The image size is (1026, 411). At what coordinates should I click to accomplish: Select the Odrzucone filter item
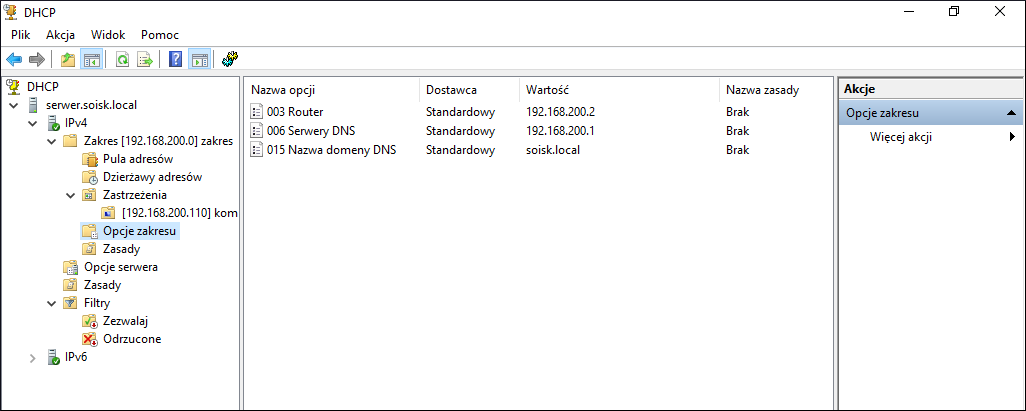132,339
